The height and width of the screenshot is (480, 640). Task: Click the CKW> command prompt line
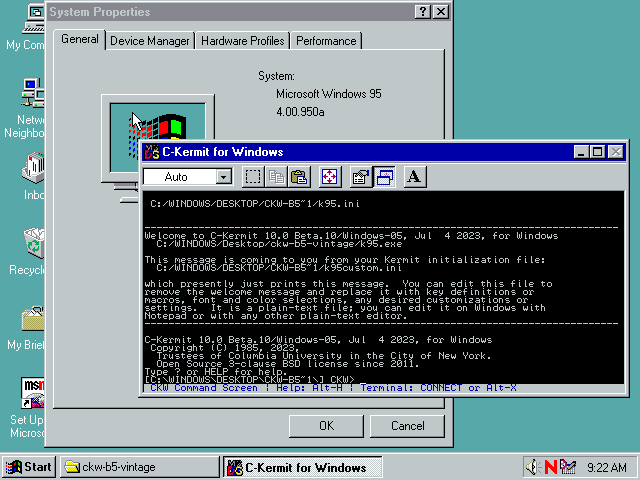(x=250, y=380)
